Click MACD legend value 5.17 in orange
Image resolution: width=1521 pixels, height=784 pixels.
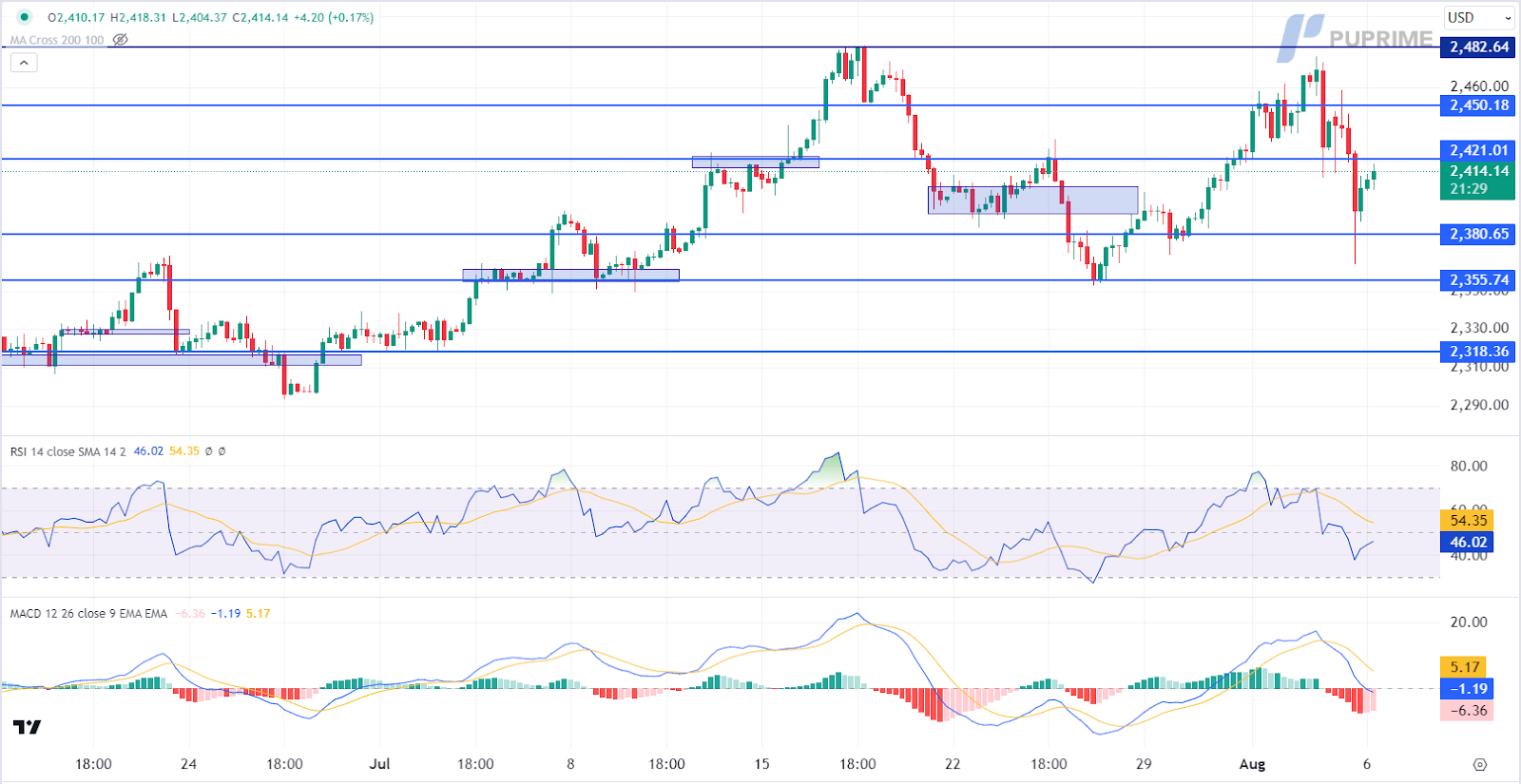point(258,613)
